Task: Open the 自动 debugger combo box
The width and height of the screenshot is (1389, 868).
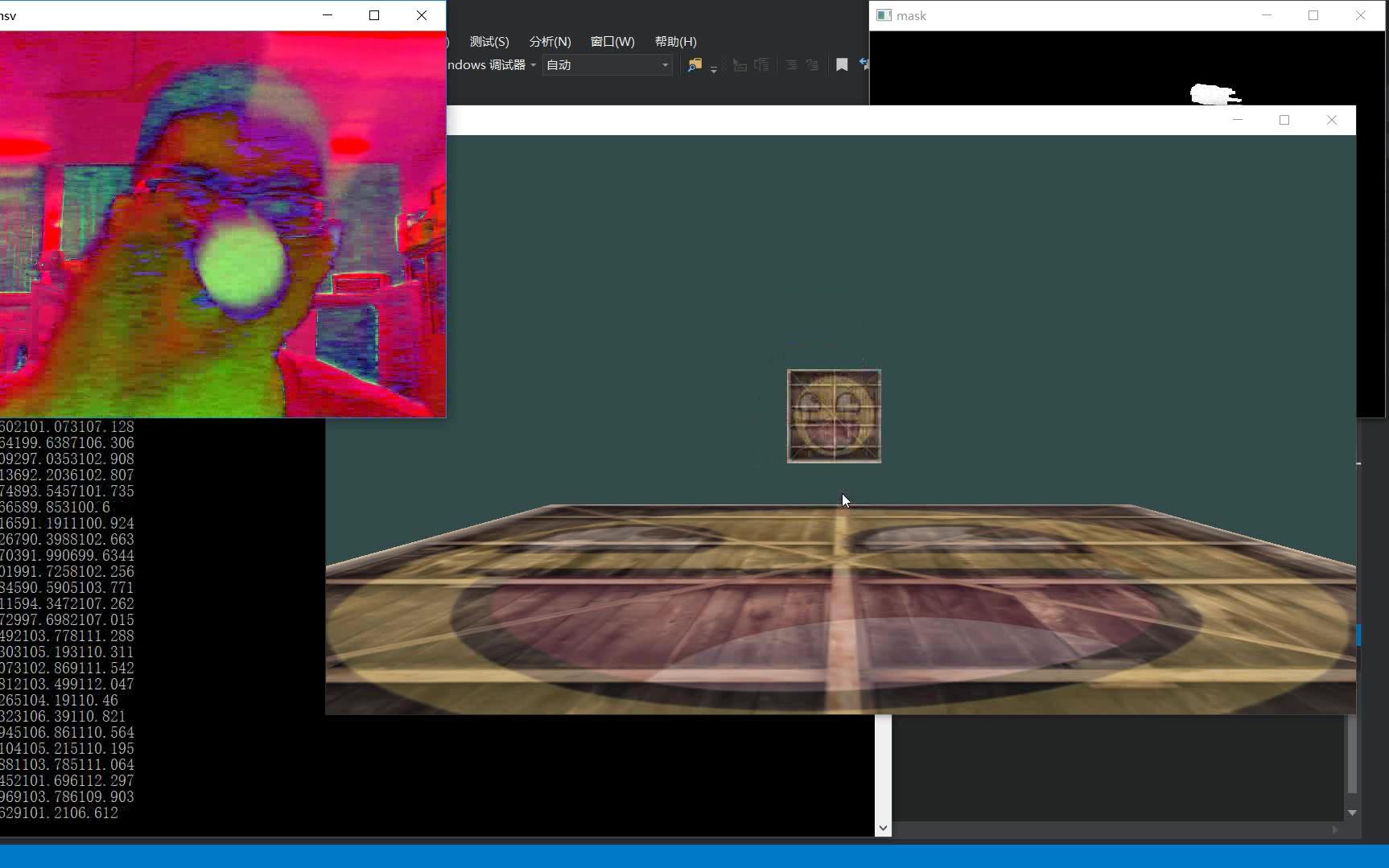Action: tap(606, 65)
